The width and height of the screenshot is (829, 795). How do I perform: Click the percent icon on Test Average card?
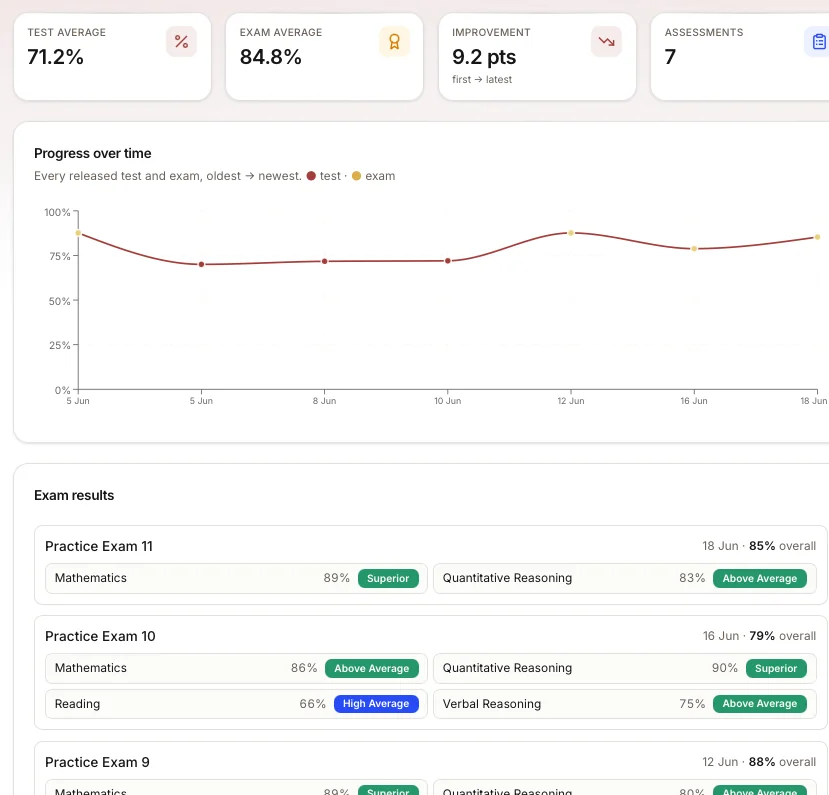pos(181,42)
